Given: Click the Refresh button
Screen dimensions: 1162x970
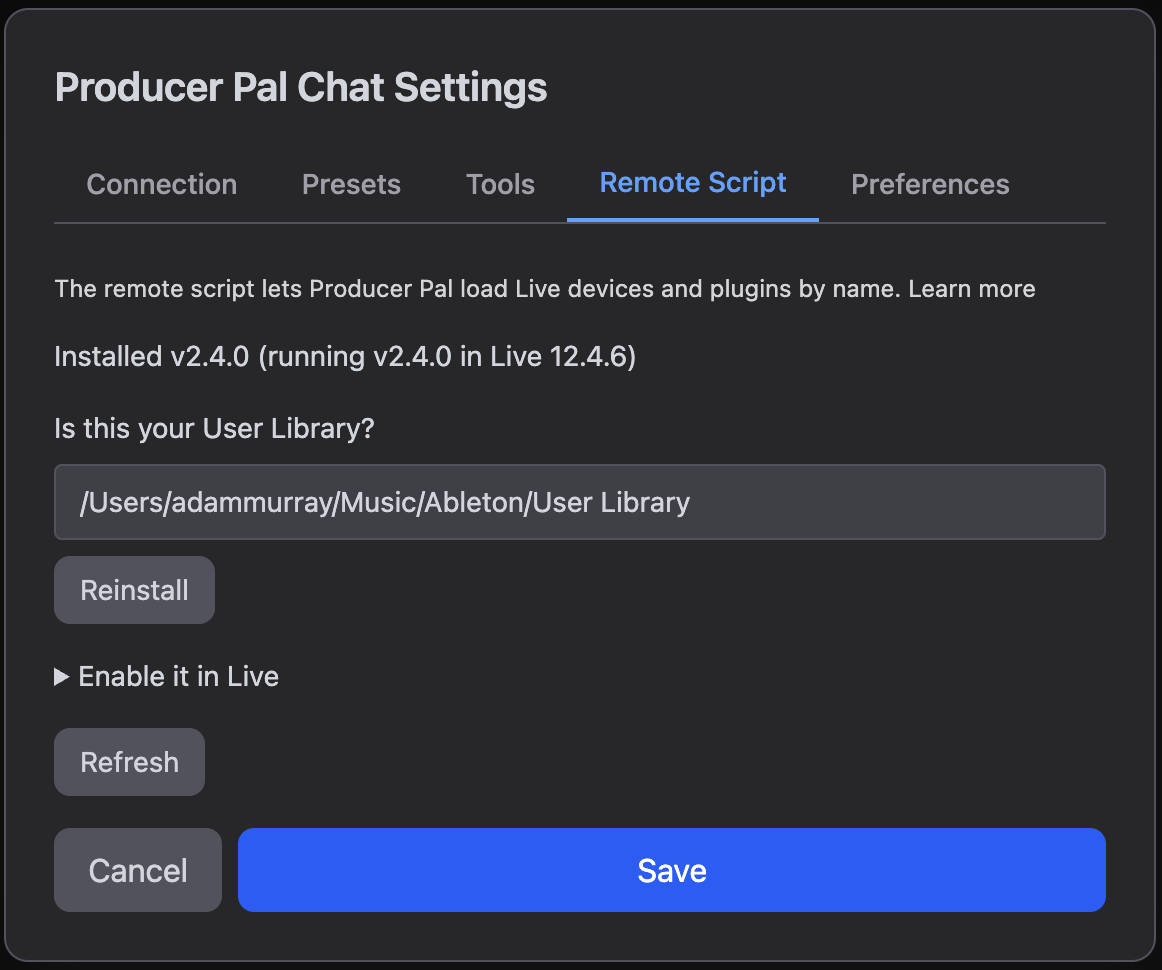Looking at the screenshot, I should 129,762.
